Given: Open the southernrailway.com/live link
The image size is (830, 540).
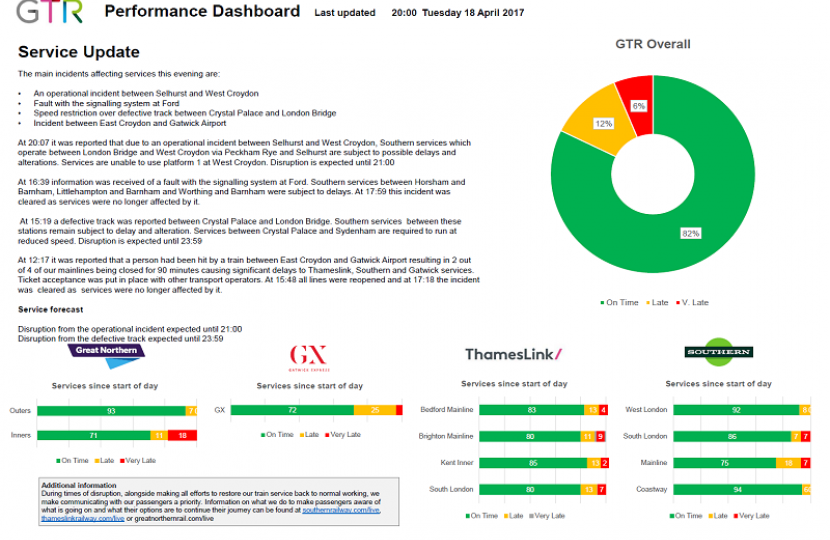Looking at the screenshot, I should 342,510.
